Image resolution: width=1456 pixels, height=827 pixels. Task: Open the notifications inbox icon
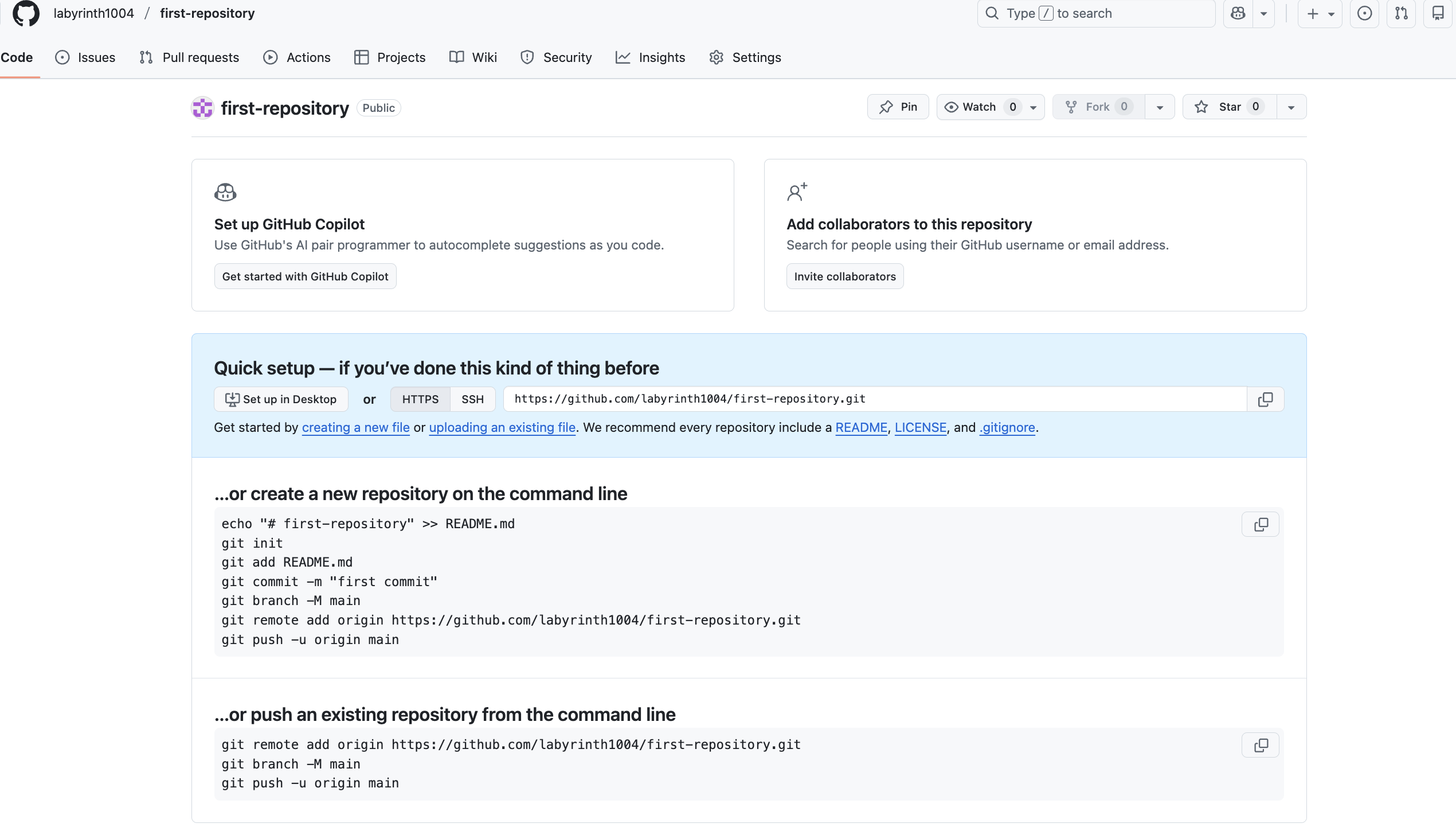click(x=1438, y=13)
